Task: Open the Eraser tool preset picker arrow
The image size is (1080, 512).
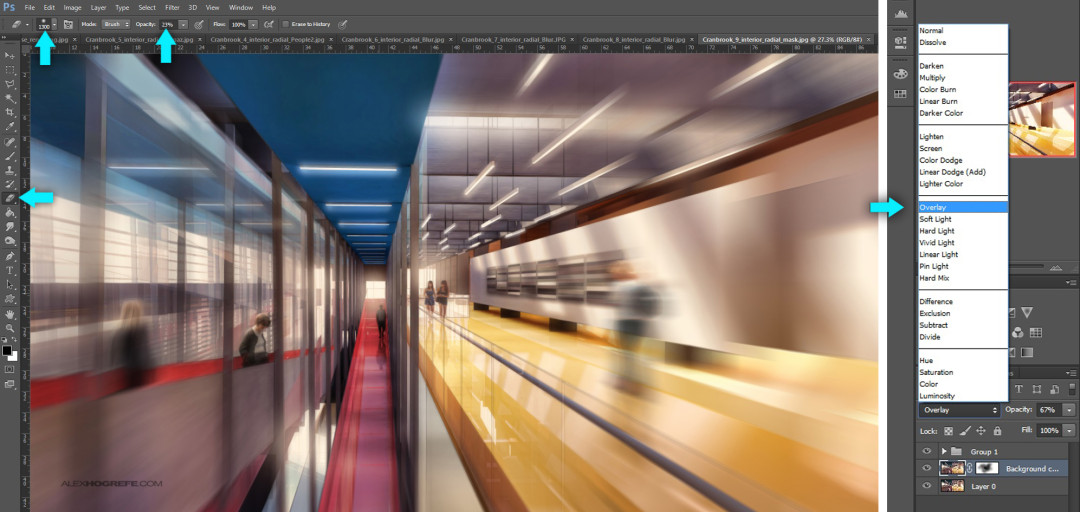Action: pos(27,24)
